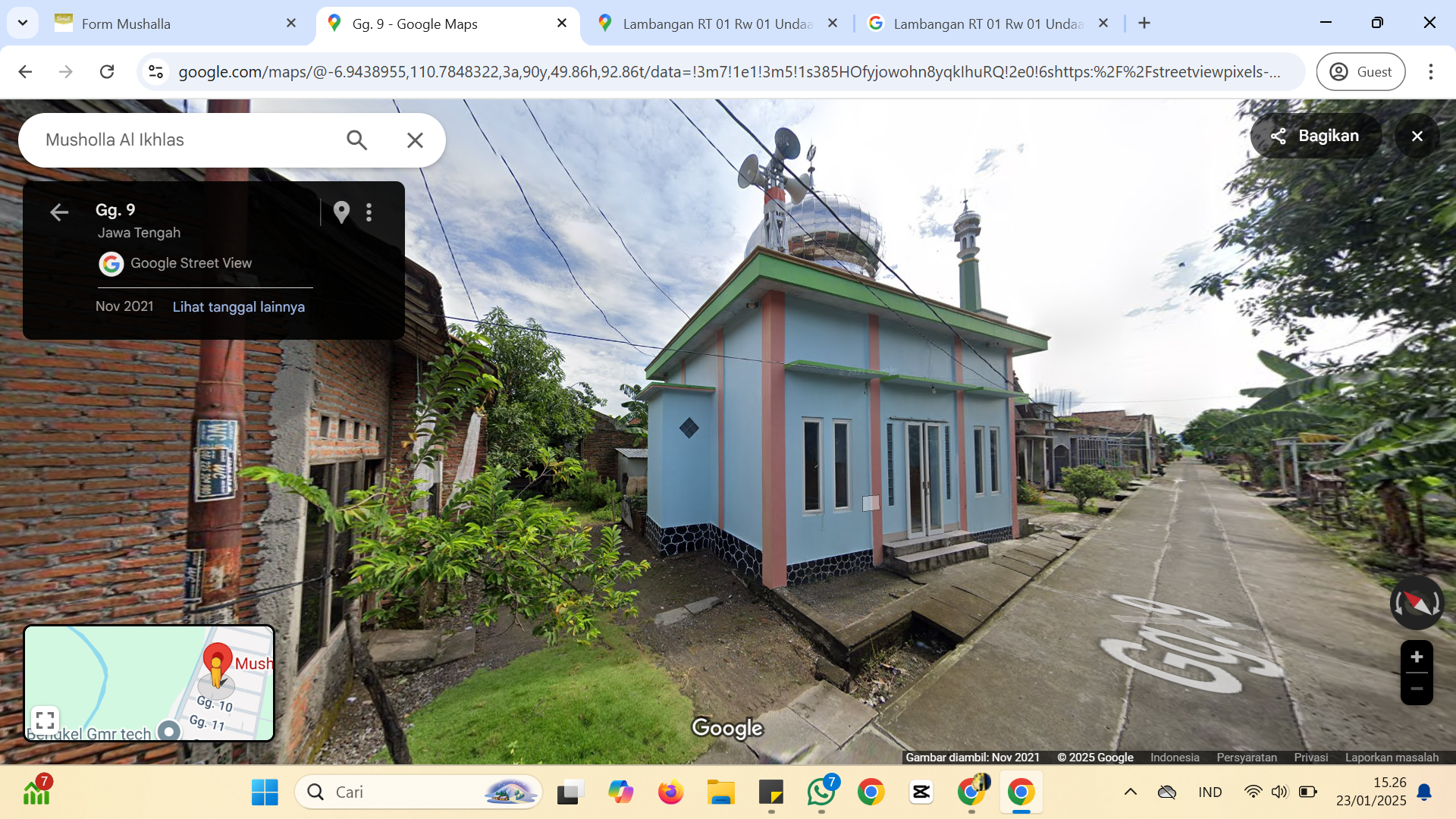Viewport: 1456px width, 819px height.
Task: Open the three-dot menu in the Gg. 9 panel
Action: (369, 212)
